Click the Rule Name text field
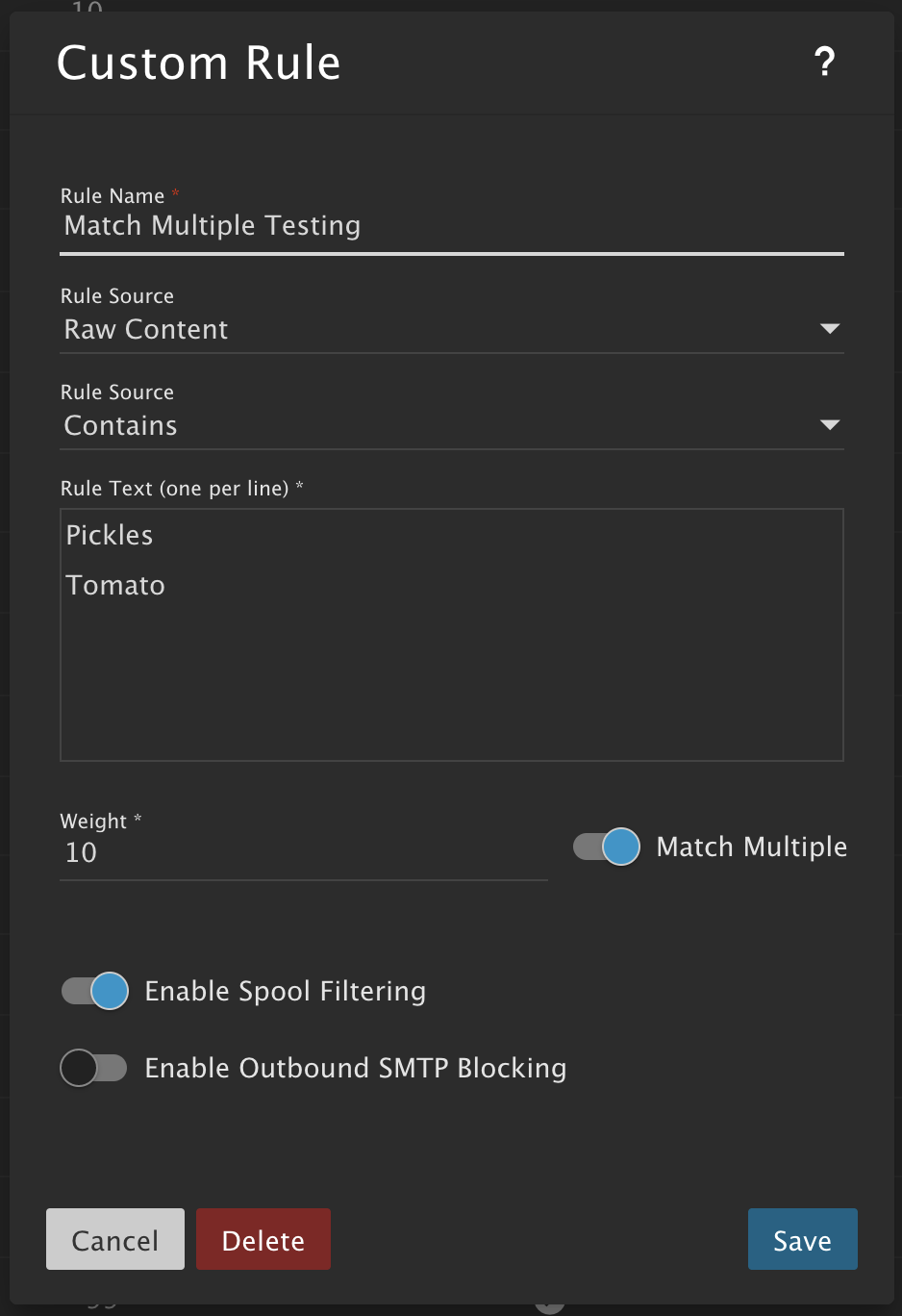 click(x=450, y=226)
